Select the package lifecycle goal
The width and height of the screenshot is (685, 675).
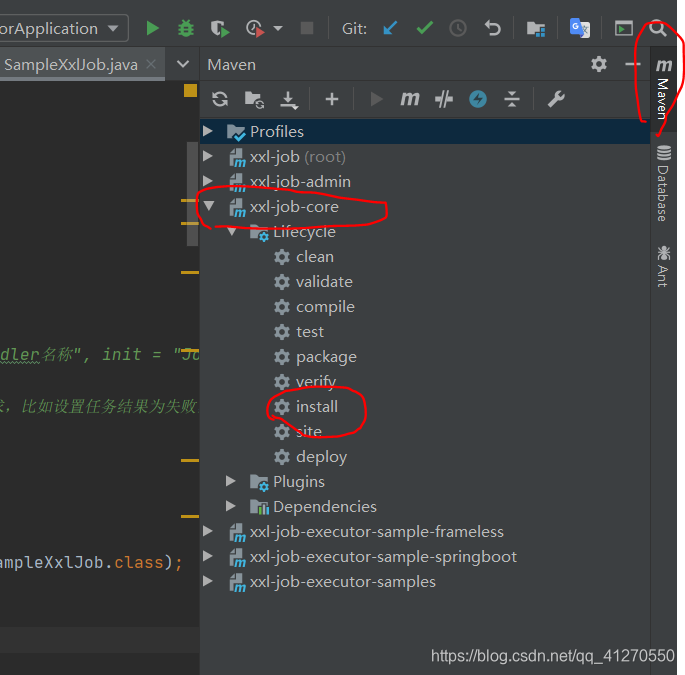[x=326, y=357]
